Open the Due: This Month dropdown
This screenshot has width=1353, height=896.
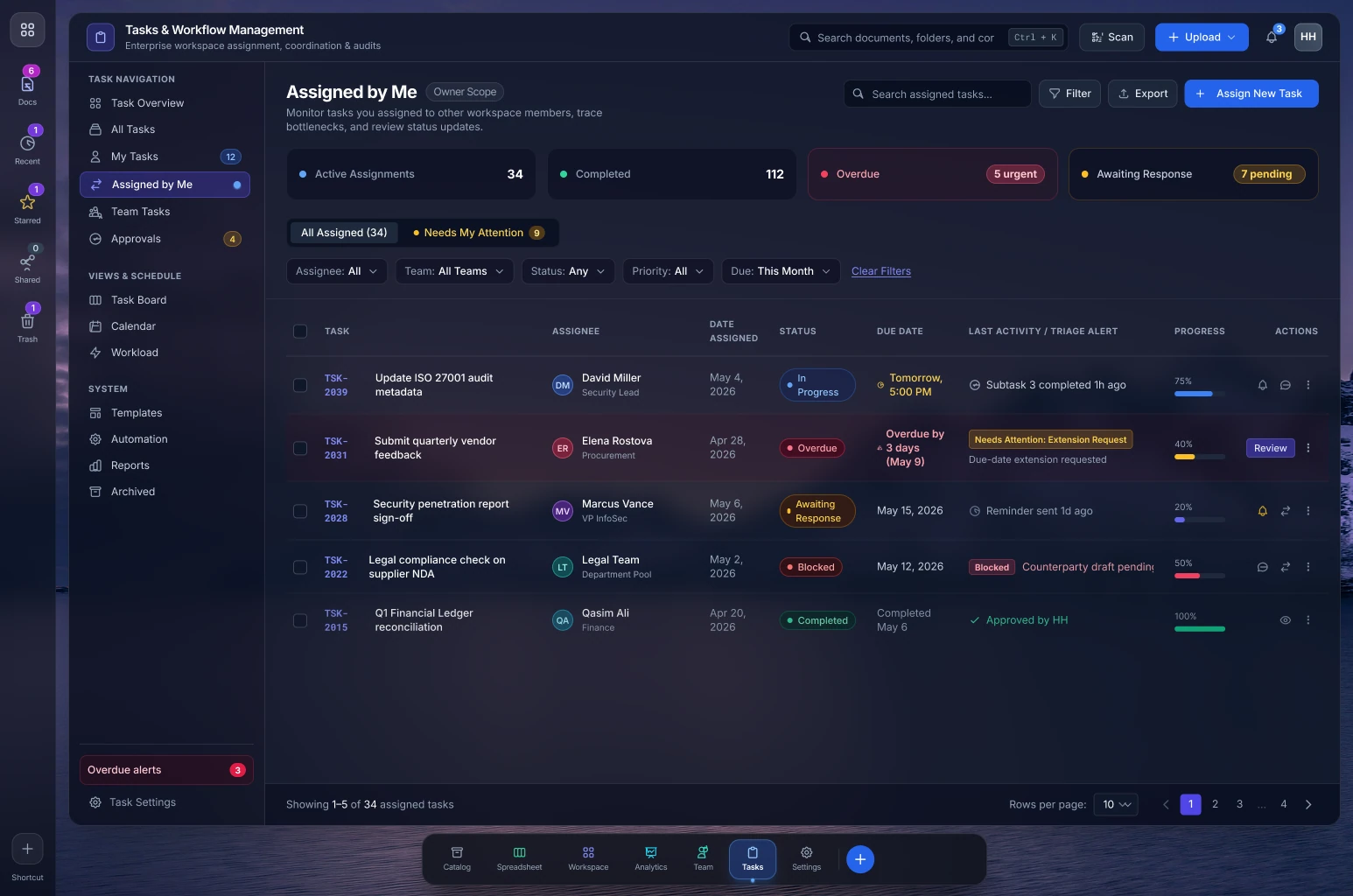click(x=781, y=271)
